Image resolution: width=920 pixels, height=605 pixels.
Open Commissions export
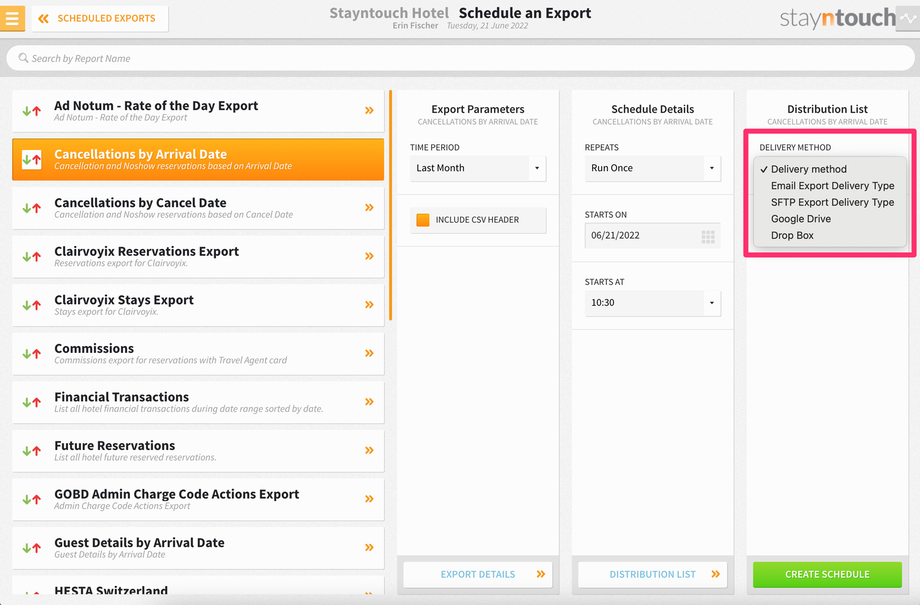pyautogui.click(x=198, y=354)
